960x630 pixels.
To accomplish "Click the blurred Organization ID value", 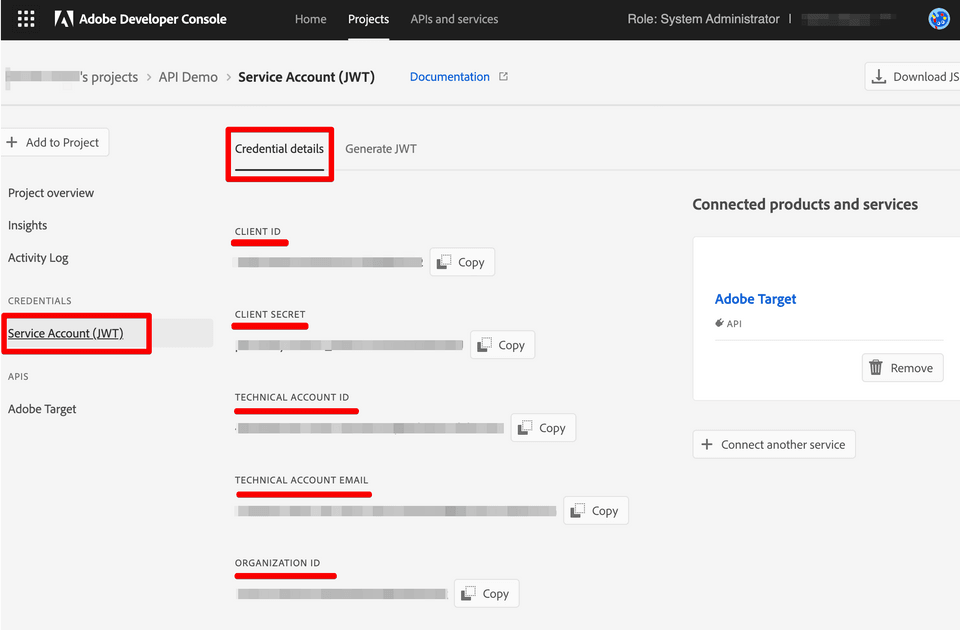I will (342, 593).
